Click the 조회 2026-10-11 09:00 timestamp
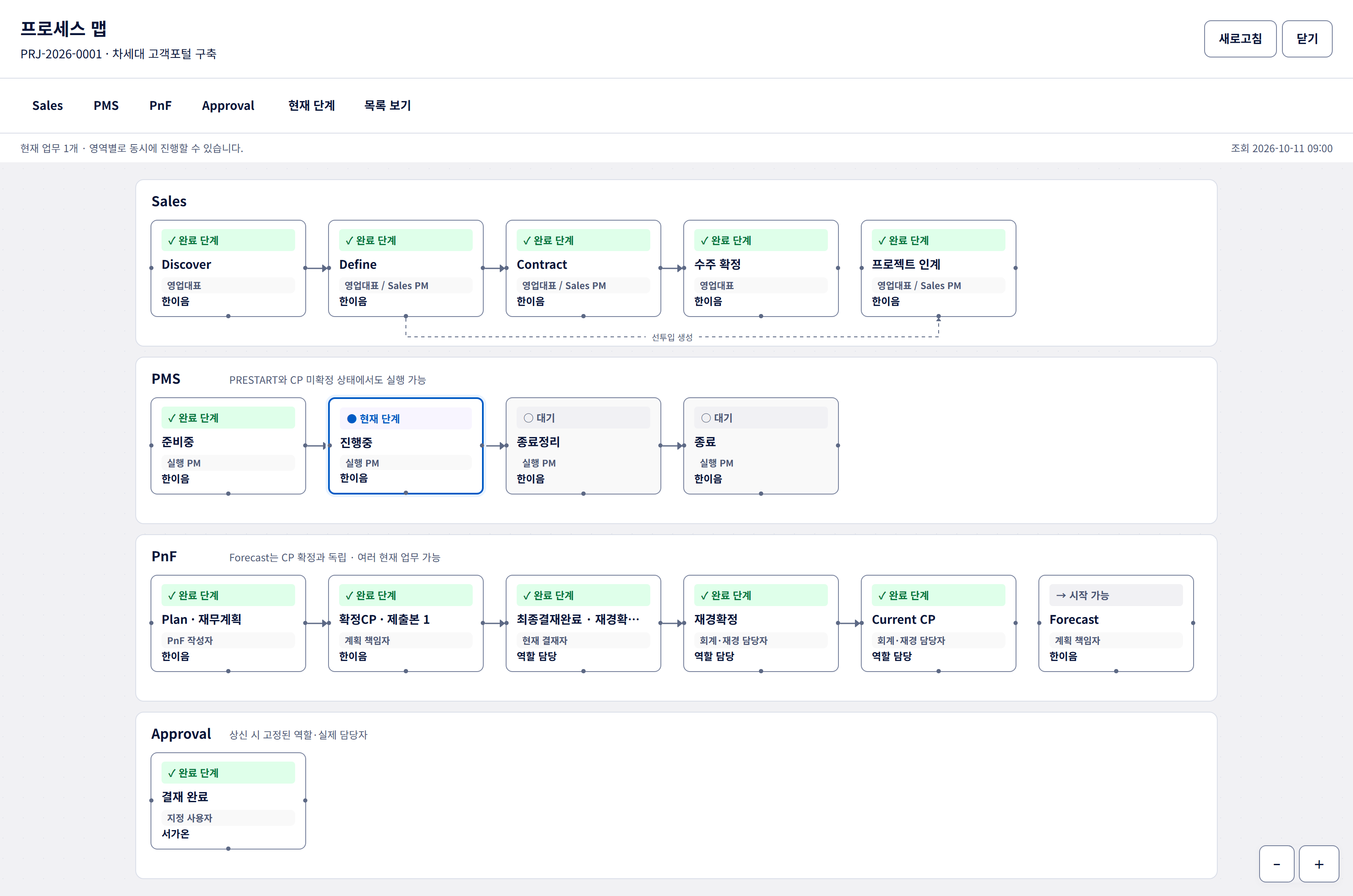Viewport: 1353px width, 896px height. click(x=1282, y=148)
